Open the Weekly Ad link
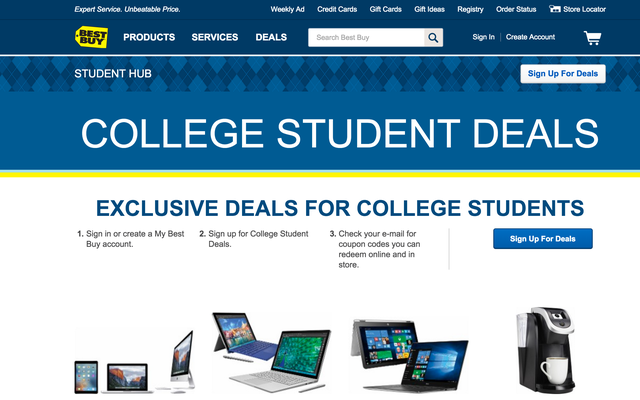This screenshot has width=640, height=400. click(x=287, y=9)
